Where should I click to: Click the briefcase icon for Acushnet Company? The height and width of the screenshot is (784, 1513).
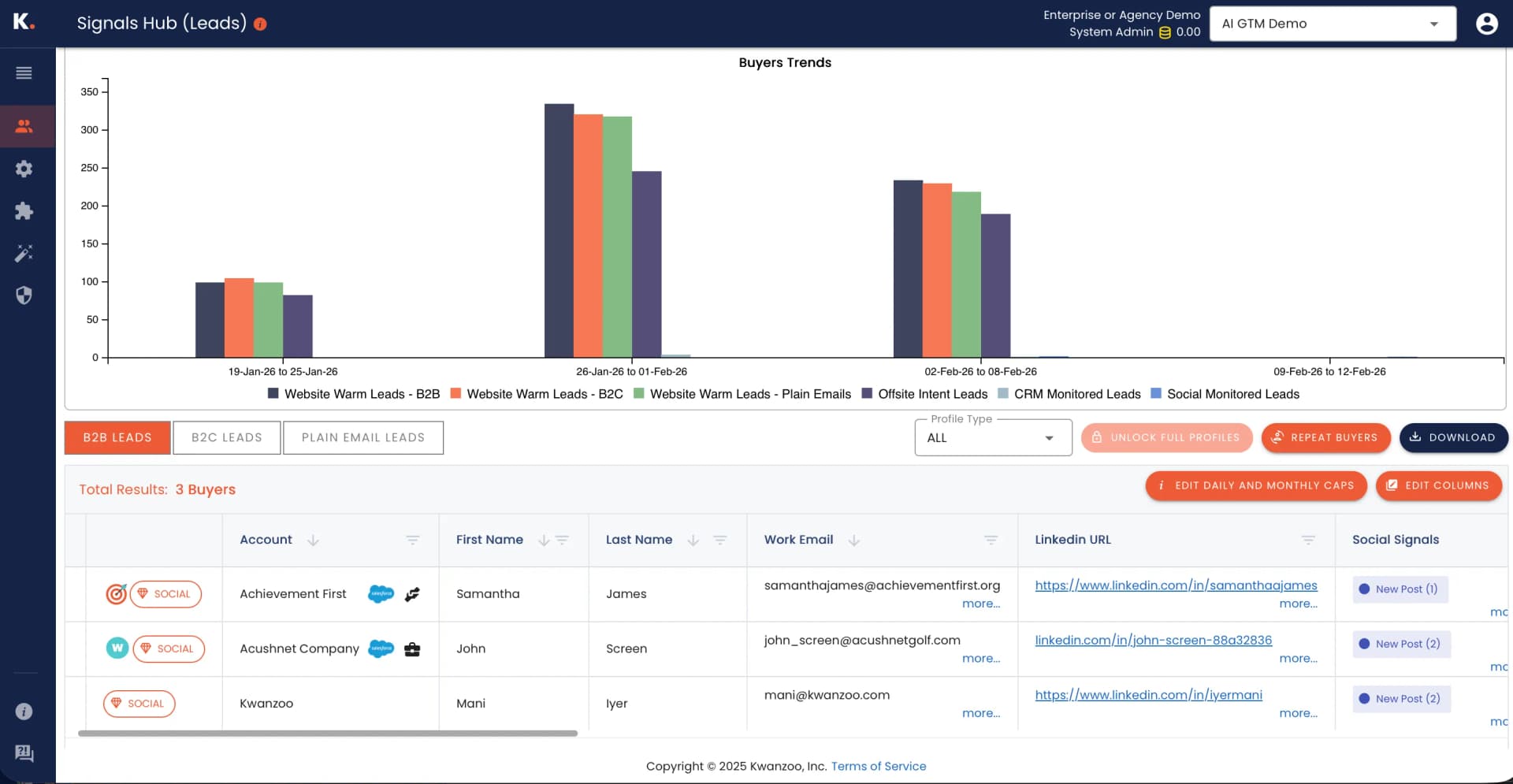pyautogui.click(x=412, y=649)
